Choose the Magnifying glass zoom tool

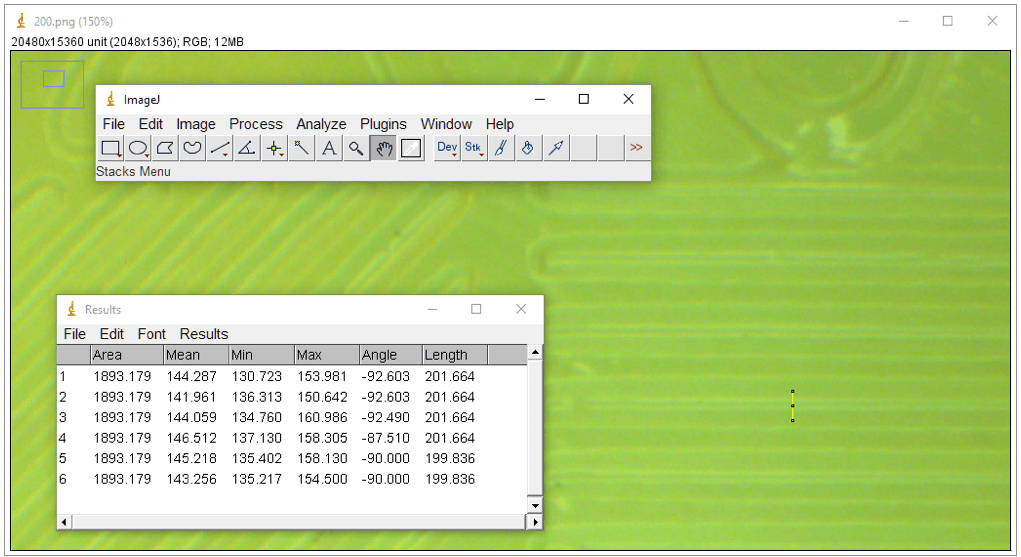pyautogui.click(x=355, y=149)
